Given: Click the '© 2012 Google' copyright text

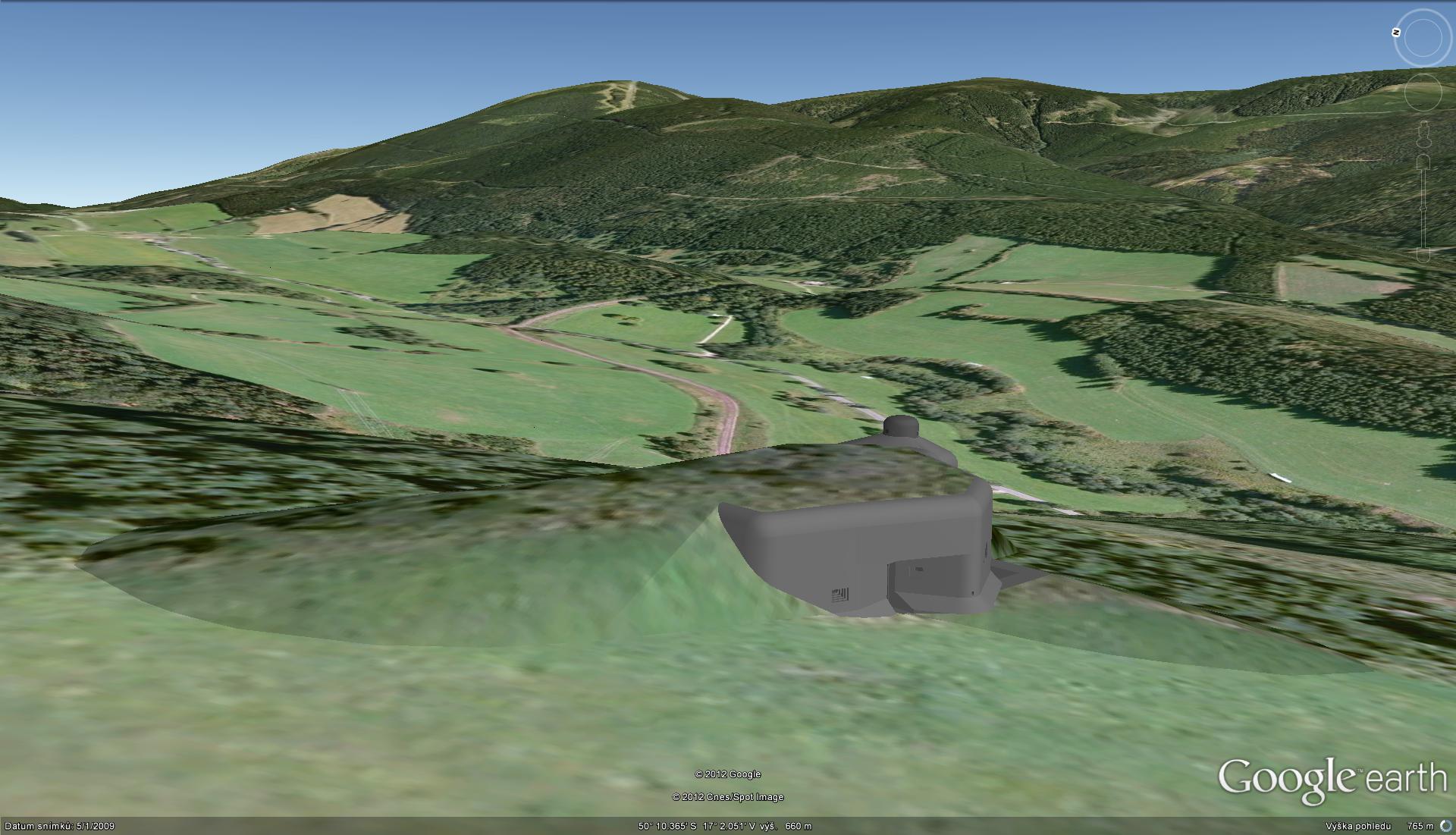Looking at the screenshot, I should (727, 774).
